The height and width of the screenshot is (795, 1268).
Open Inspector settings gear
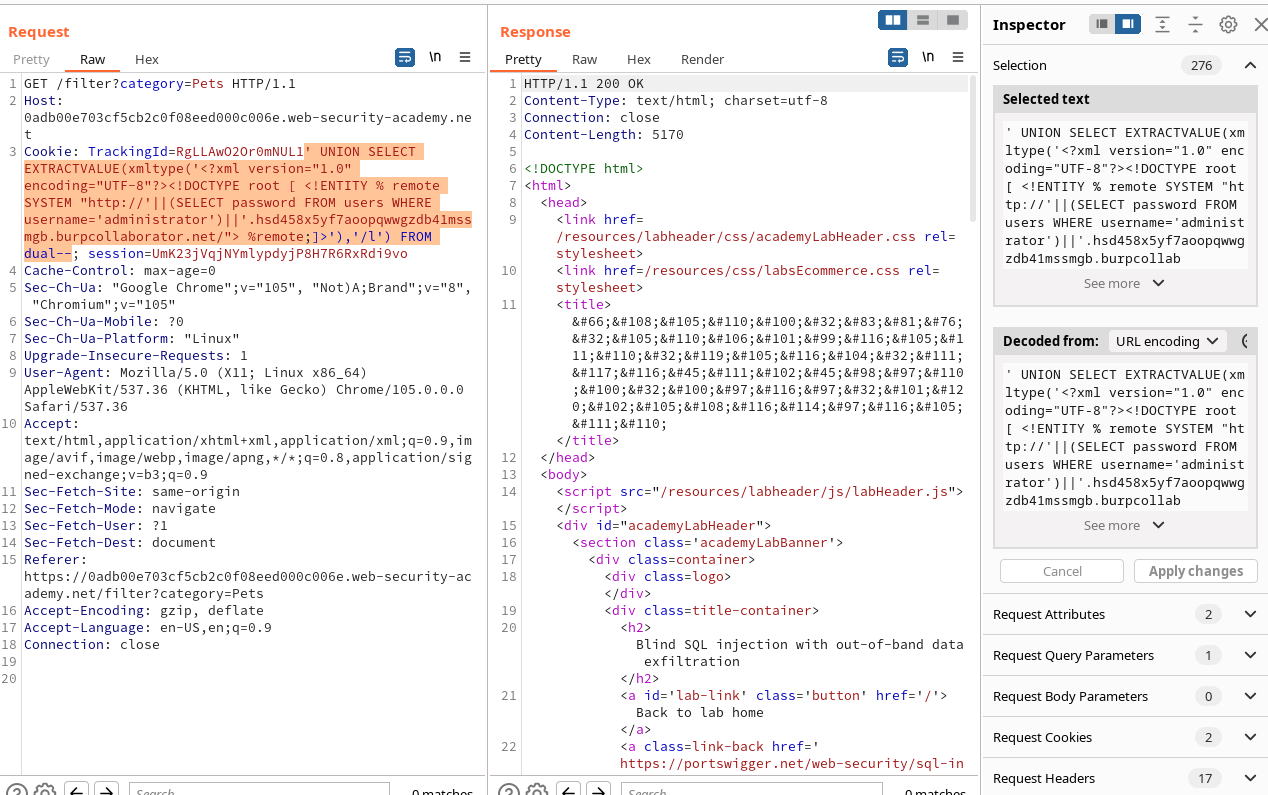click(x=1228, y=24)
